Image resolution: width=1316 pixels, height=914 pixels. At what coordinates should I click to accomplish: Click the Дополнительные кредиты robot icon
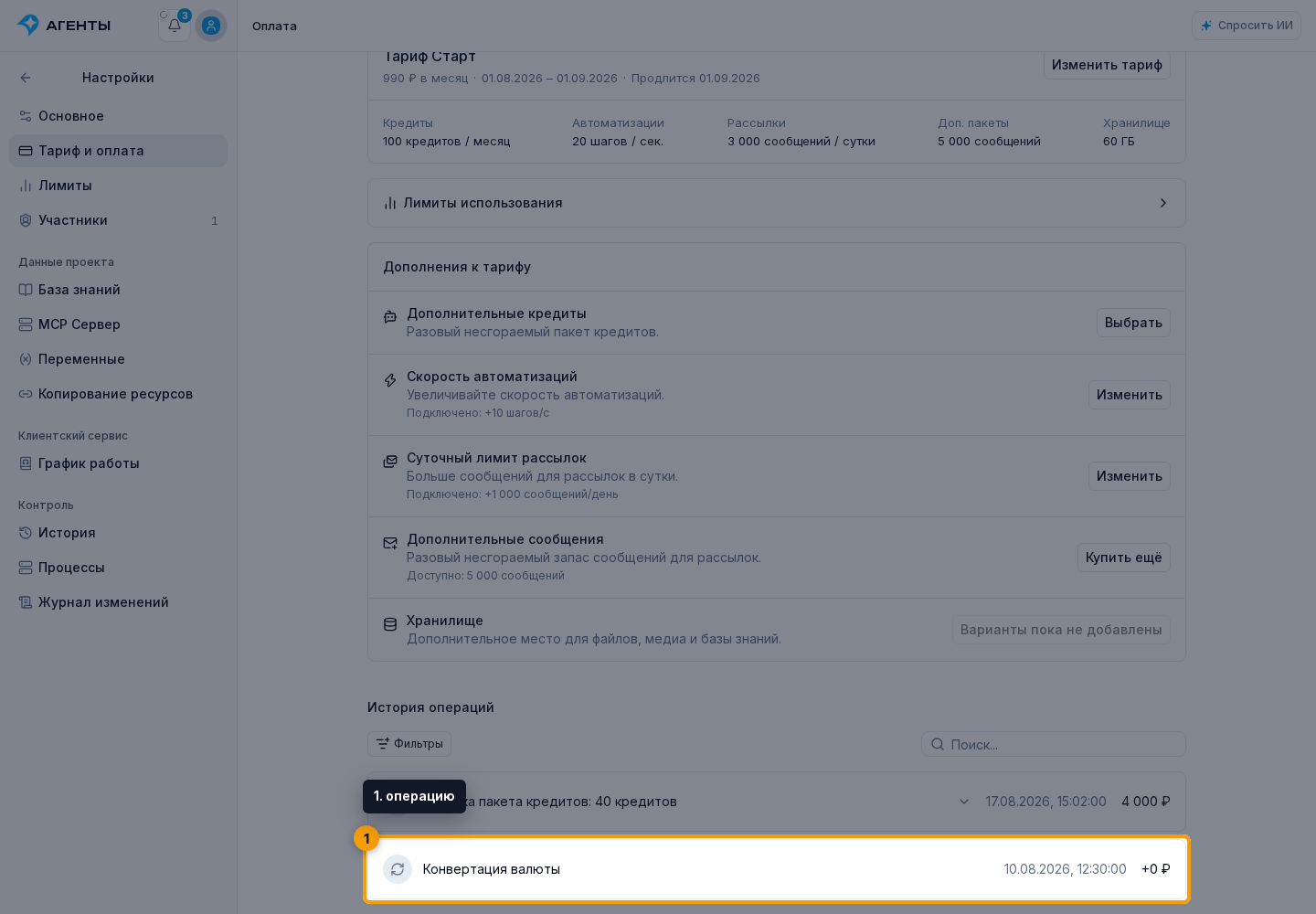(390, 316)
